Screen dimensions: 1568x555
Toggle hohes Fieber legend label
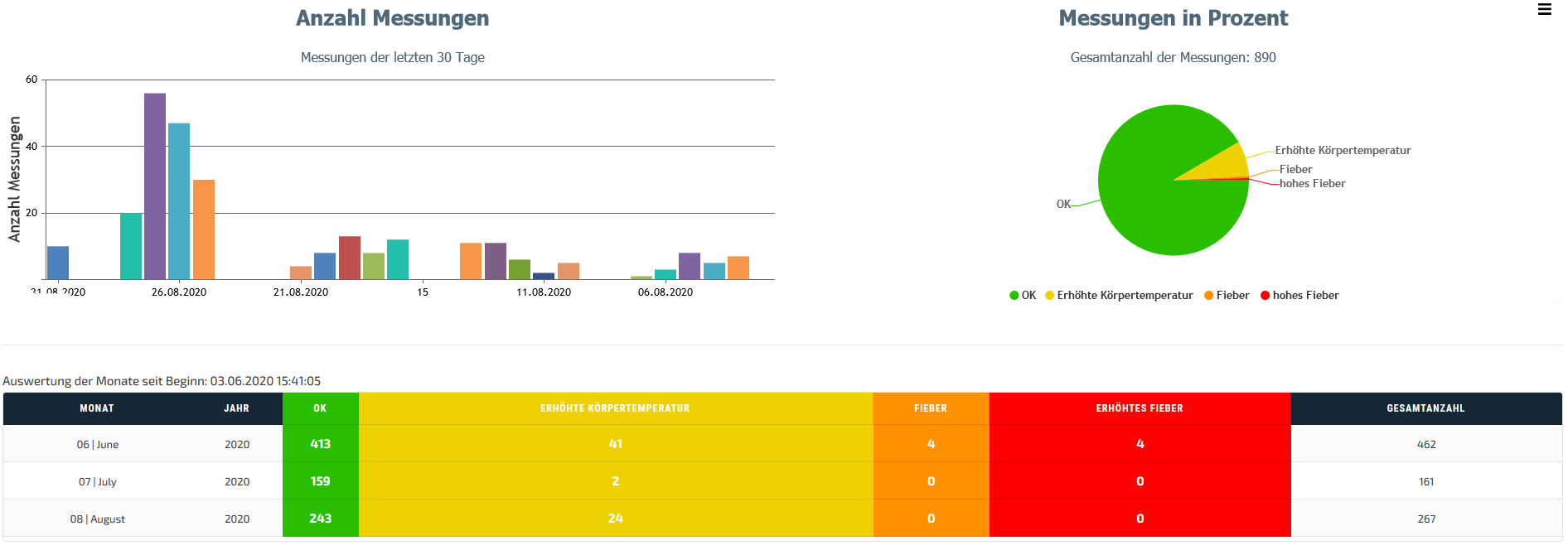tap(1305, 296)
